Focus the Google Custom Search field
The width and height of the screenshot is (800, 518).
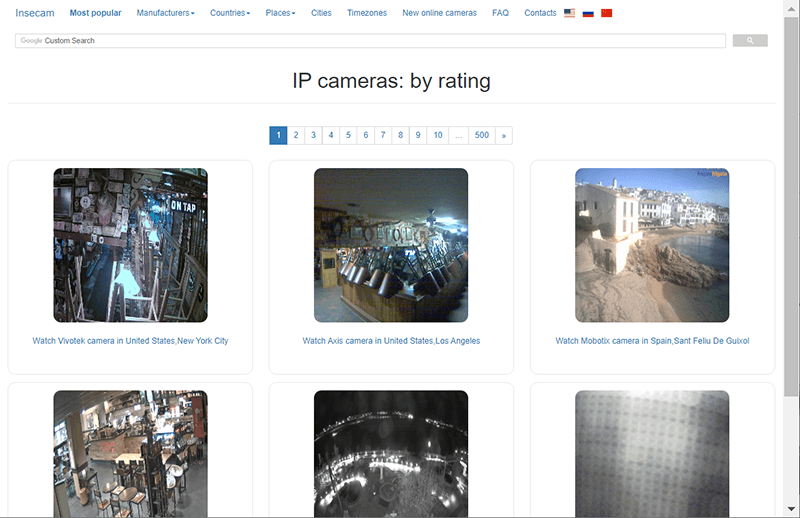(x=370, y=41)
